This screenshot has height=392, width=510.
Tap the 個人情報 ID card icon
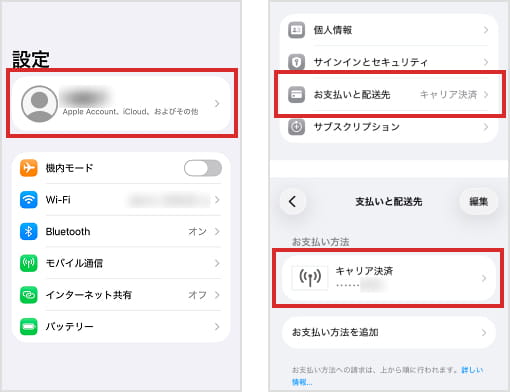296,30
